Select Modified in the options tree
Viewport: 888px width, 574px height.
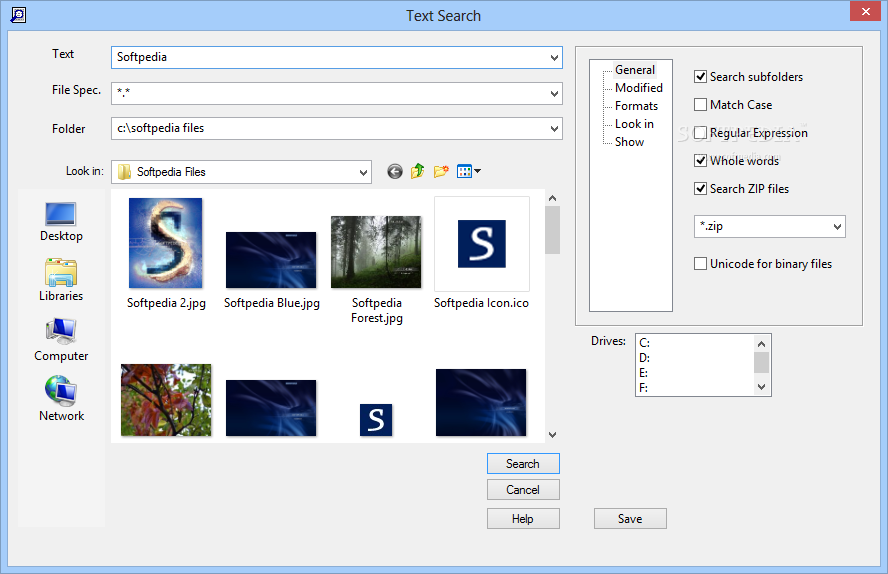pos(639,88)
